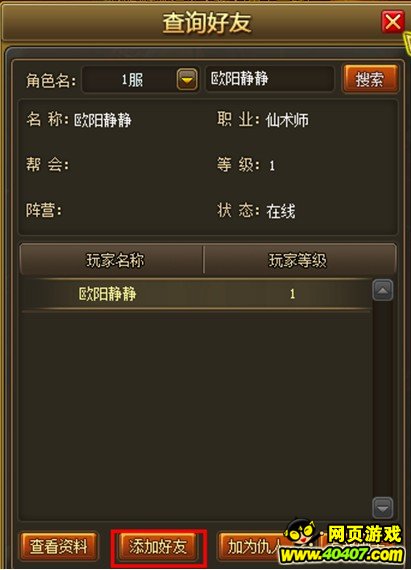Click the 添加好友 add friend button
The width and height of the screenshot is (411, 570).
coord(158,546)
